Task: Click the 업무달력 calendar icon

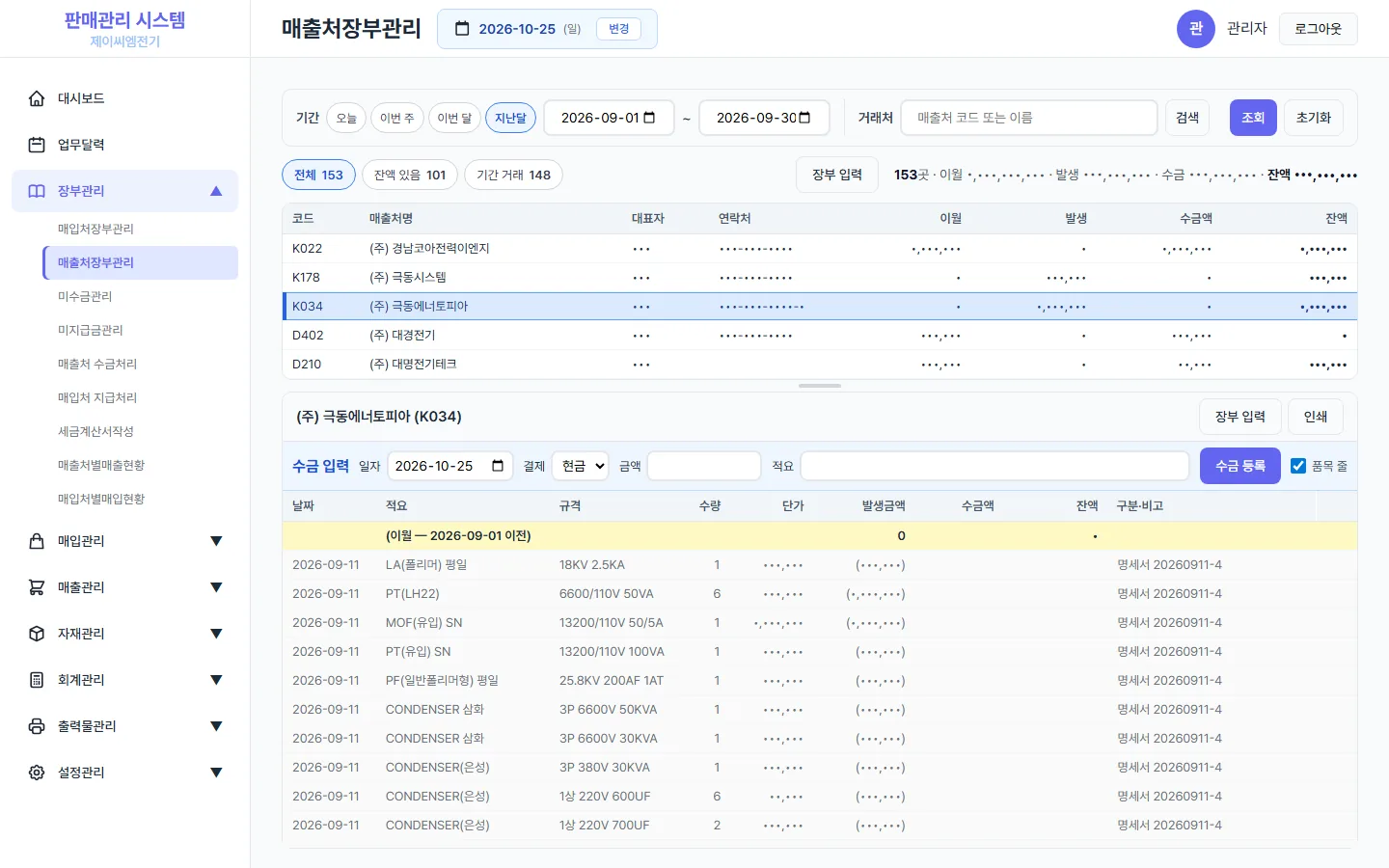Action: [x=37, y=145]
